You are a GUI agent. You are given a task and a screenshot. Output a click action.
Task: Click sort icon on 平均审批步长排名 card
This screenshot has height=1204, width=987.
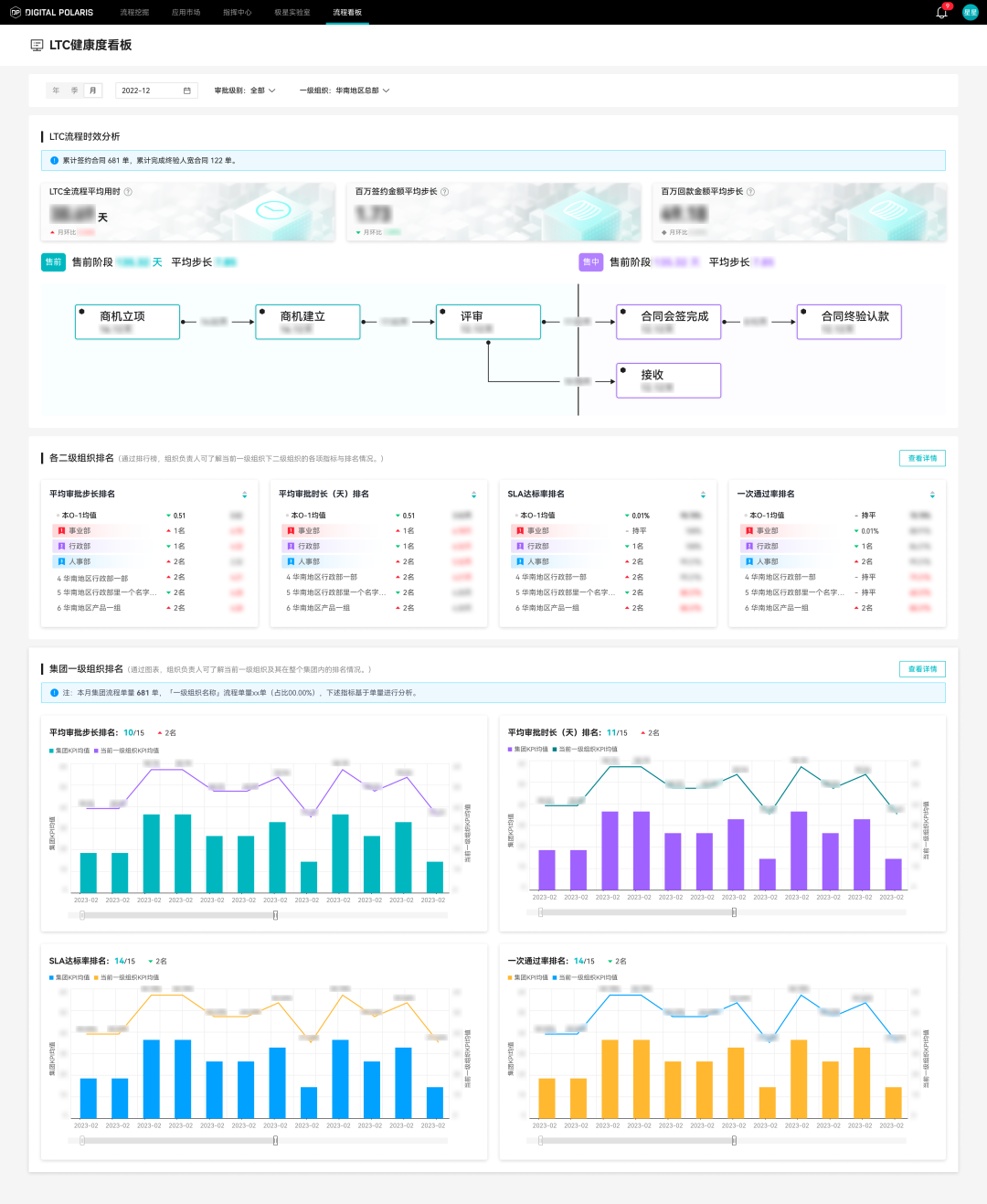pyautogui.click(x=244, y=495)
